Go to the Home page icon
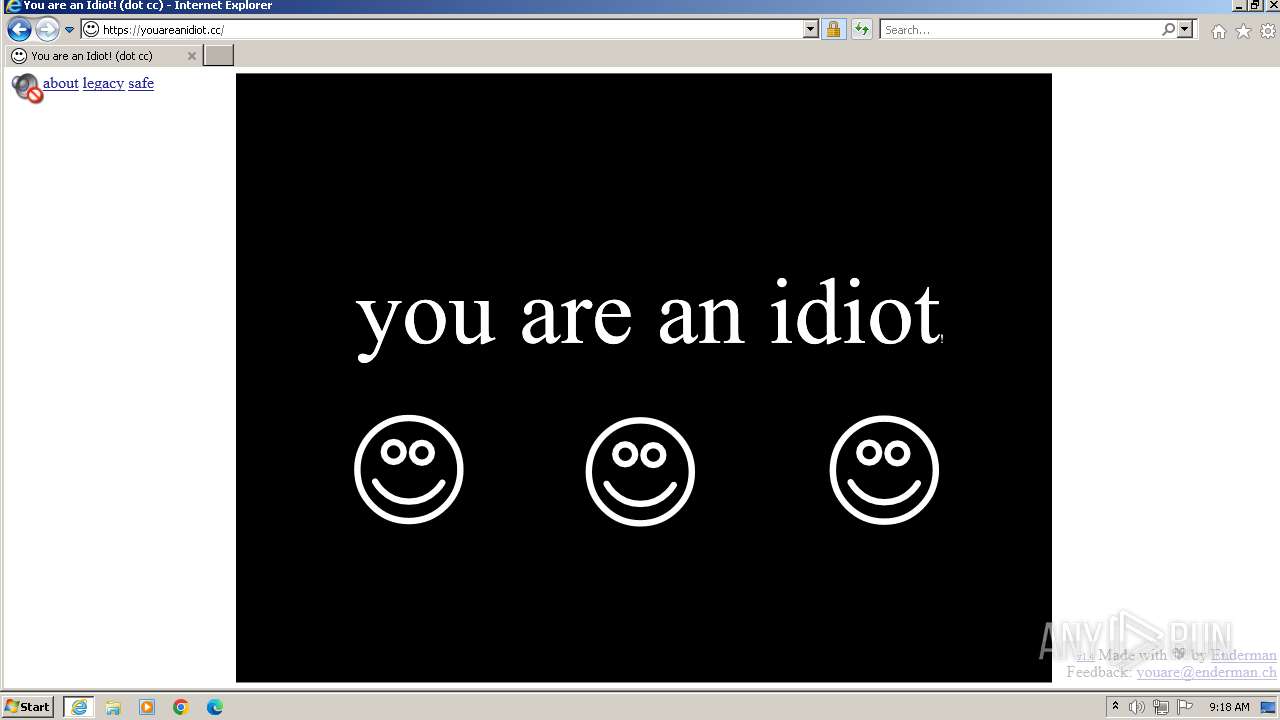The image size is (1280, 720). [x=1218, y=31]
